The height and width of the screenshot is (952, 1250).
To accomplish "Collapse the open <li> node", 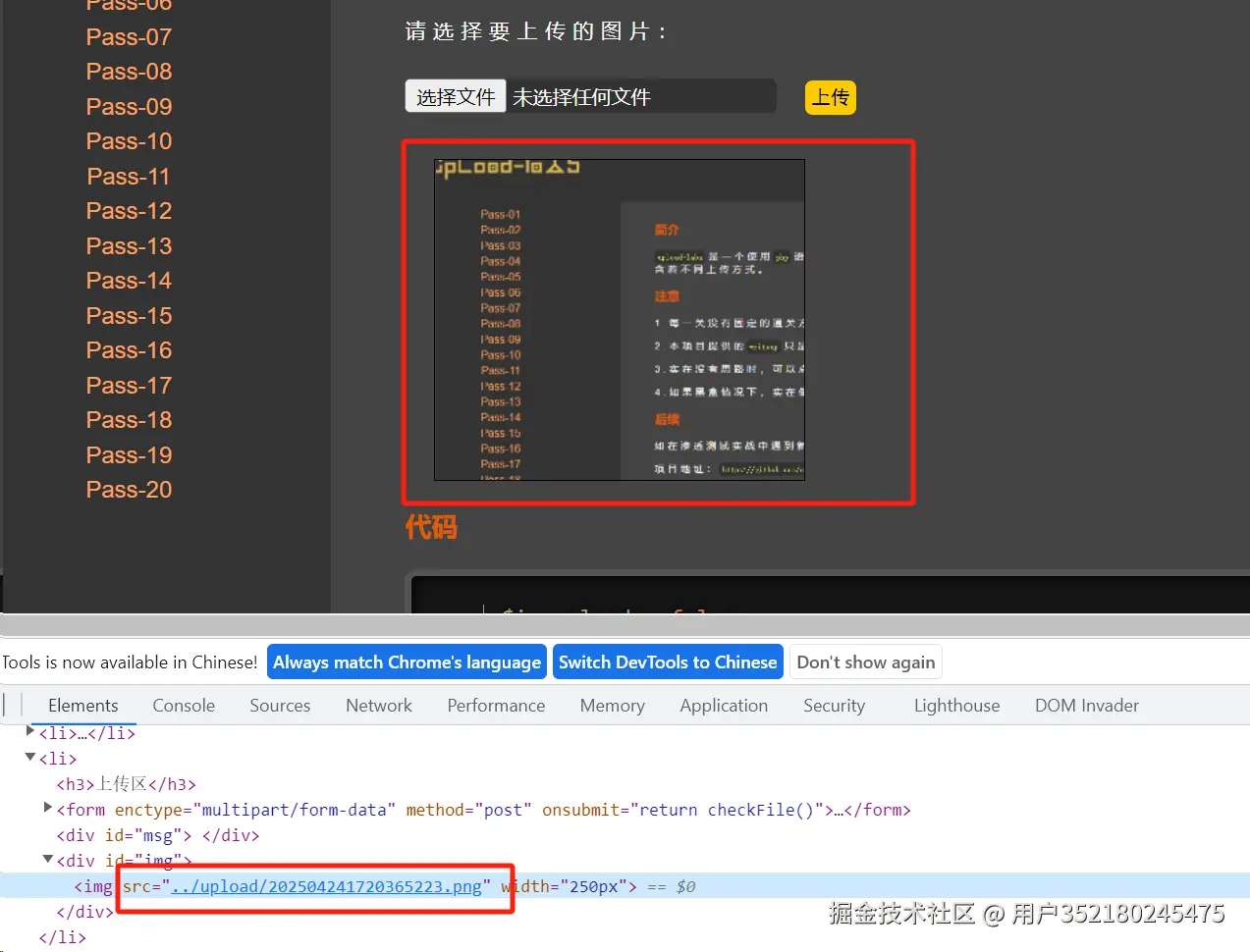I will point(30,757).
